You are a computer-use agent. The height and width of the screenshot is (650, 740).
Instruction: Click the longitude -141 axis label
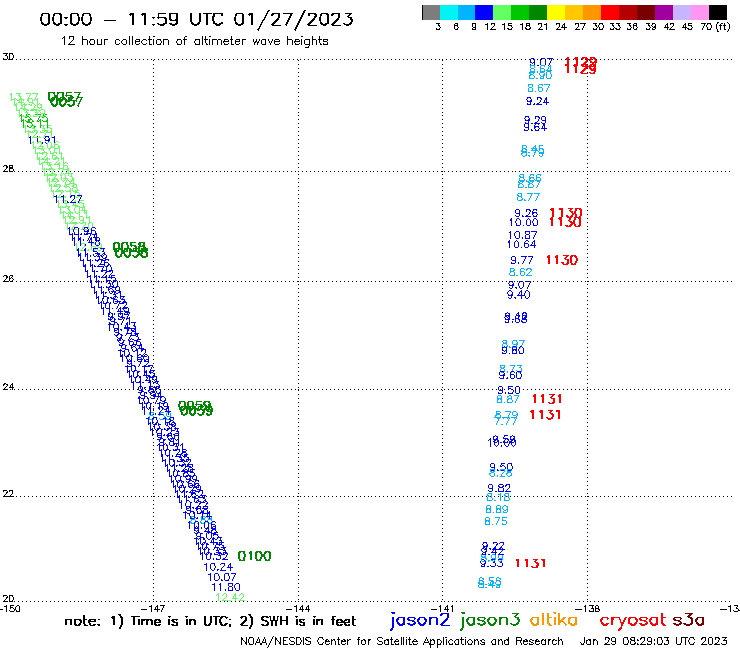443,609
